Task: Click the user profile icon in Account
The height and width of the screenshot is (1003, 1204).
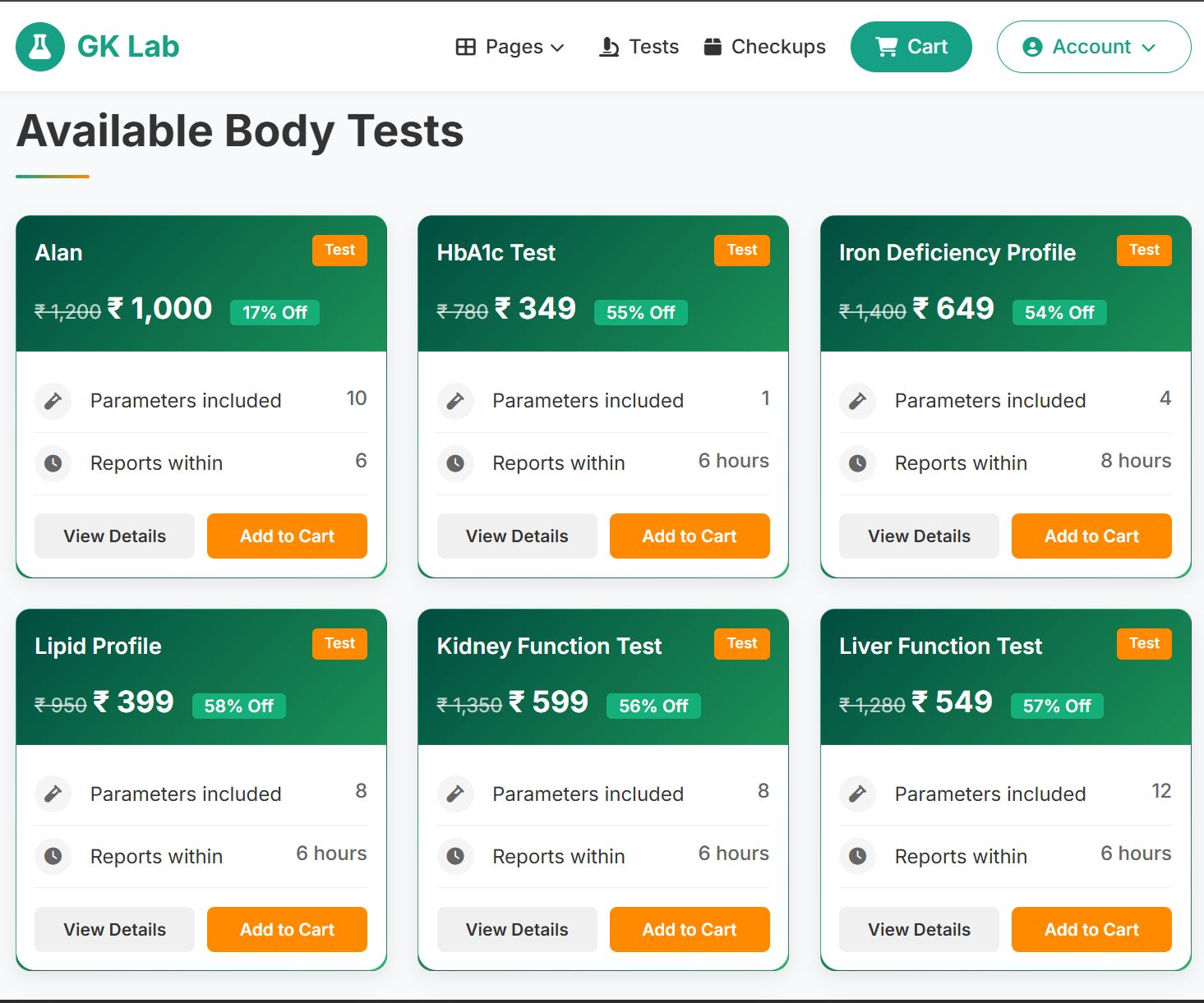Action: coord(1032,47)
